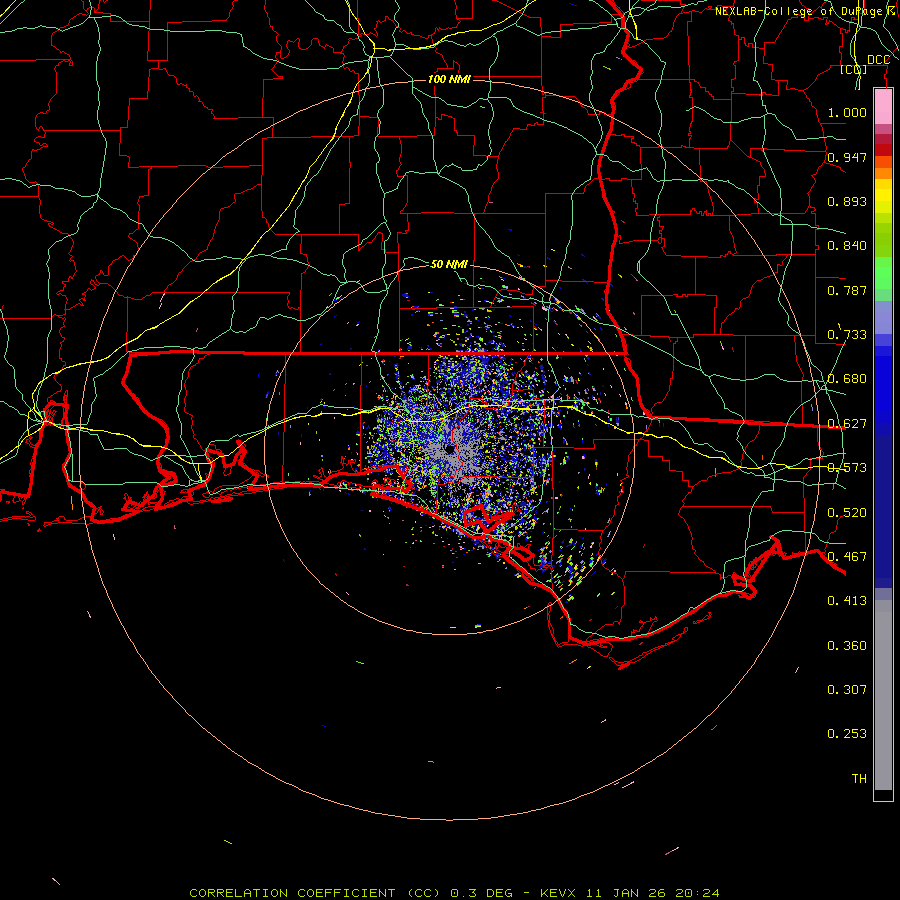
Task: Click the DCC label above the color bar
Action: point(878,60)
